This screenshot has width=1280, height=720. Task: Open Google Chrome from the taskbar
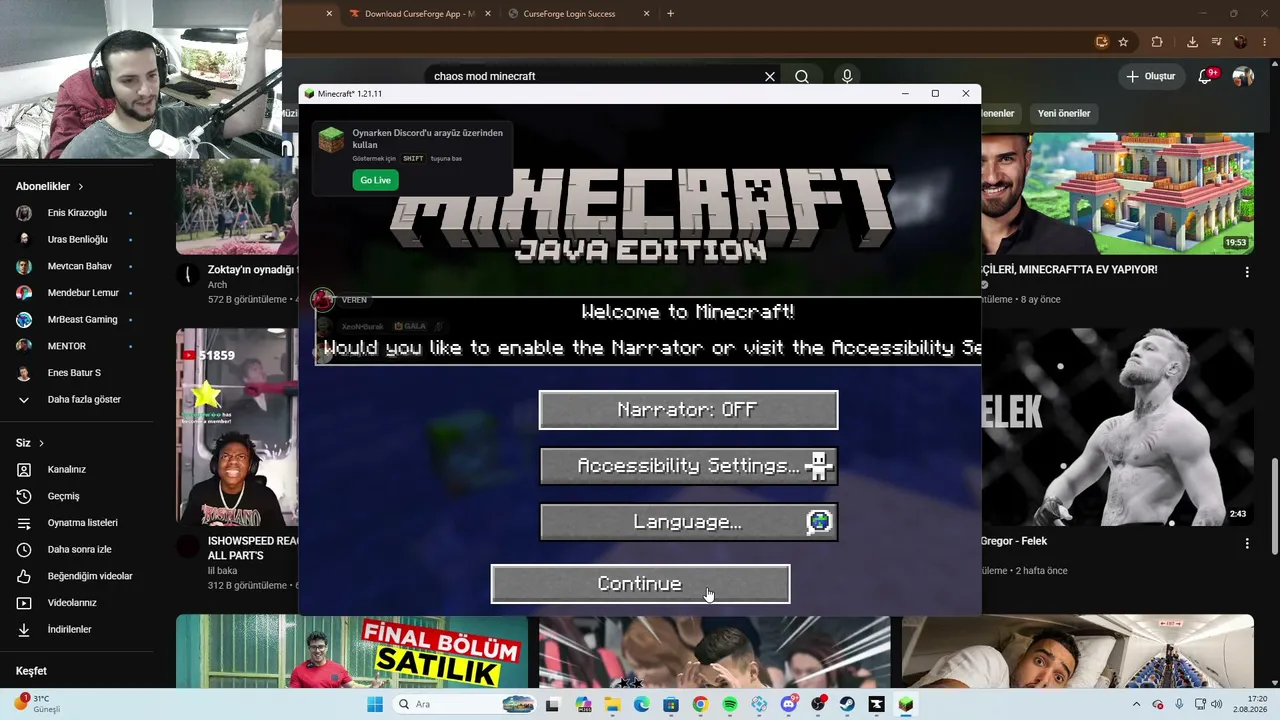tap(700, 705)
